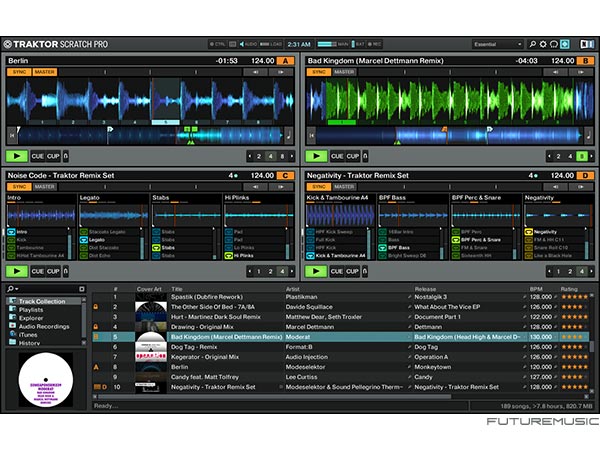Sort by the Artist column header
The width and height of the screenshot is (600, 450).
[x=293, y=289]
